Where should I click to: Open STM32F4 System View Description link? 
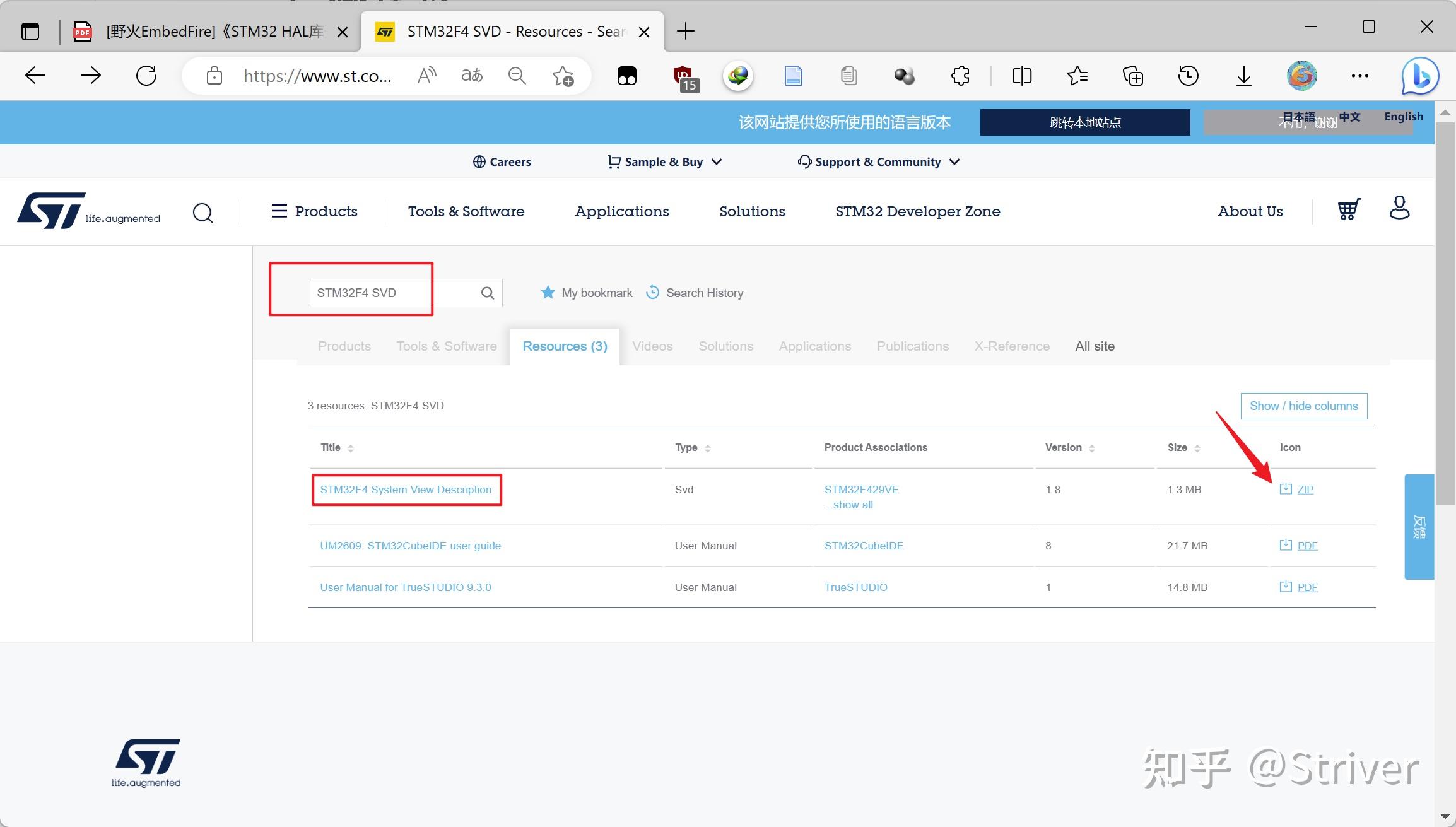point(406,490)
